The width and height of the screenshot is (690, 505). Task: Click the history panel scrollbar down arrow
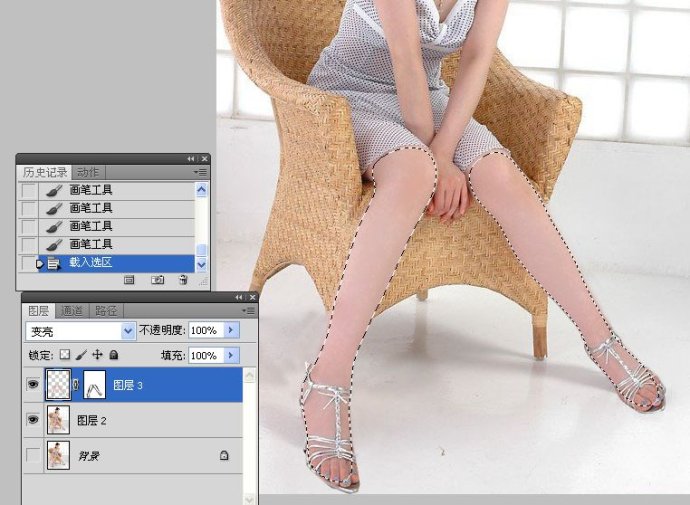(x=201, y=265)
